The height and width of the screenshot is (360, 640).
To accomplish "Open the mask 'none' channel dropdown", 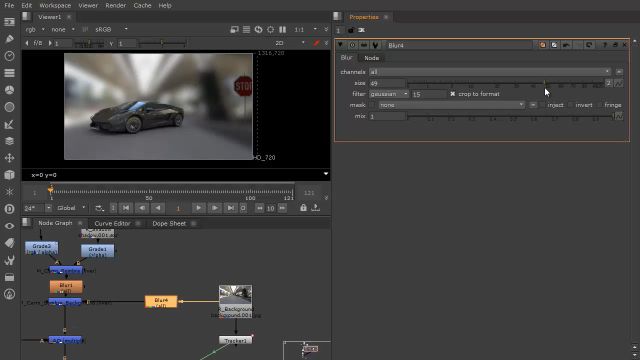I will [x=451, y=105].
